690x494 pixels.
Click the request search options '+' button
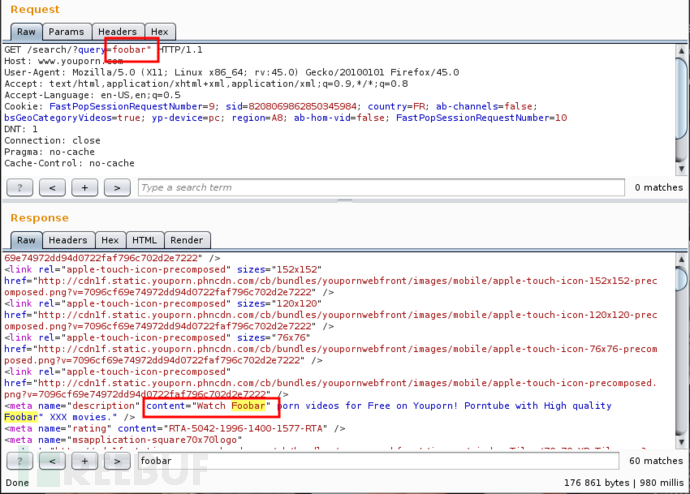pyautogui.click(x=84, y=187)
